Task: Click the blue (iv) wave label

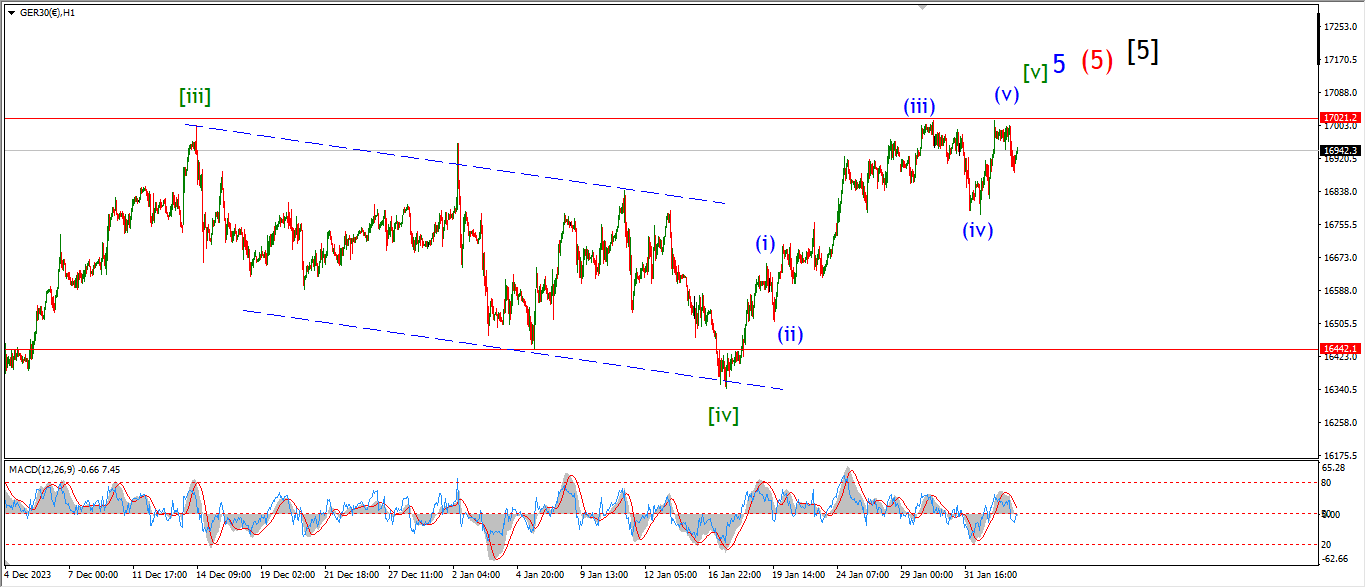Action: pyautogui.click(x=977, y=230)
